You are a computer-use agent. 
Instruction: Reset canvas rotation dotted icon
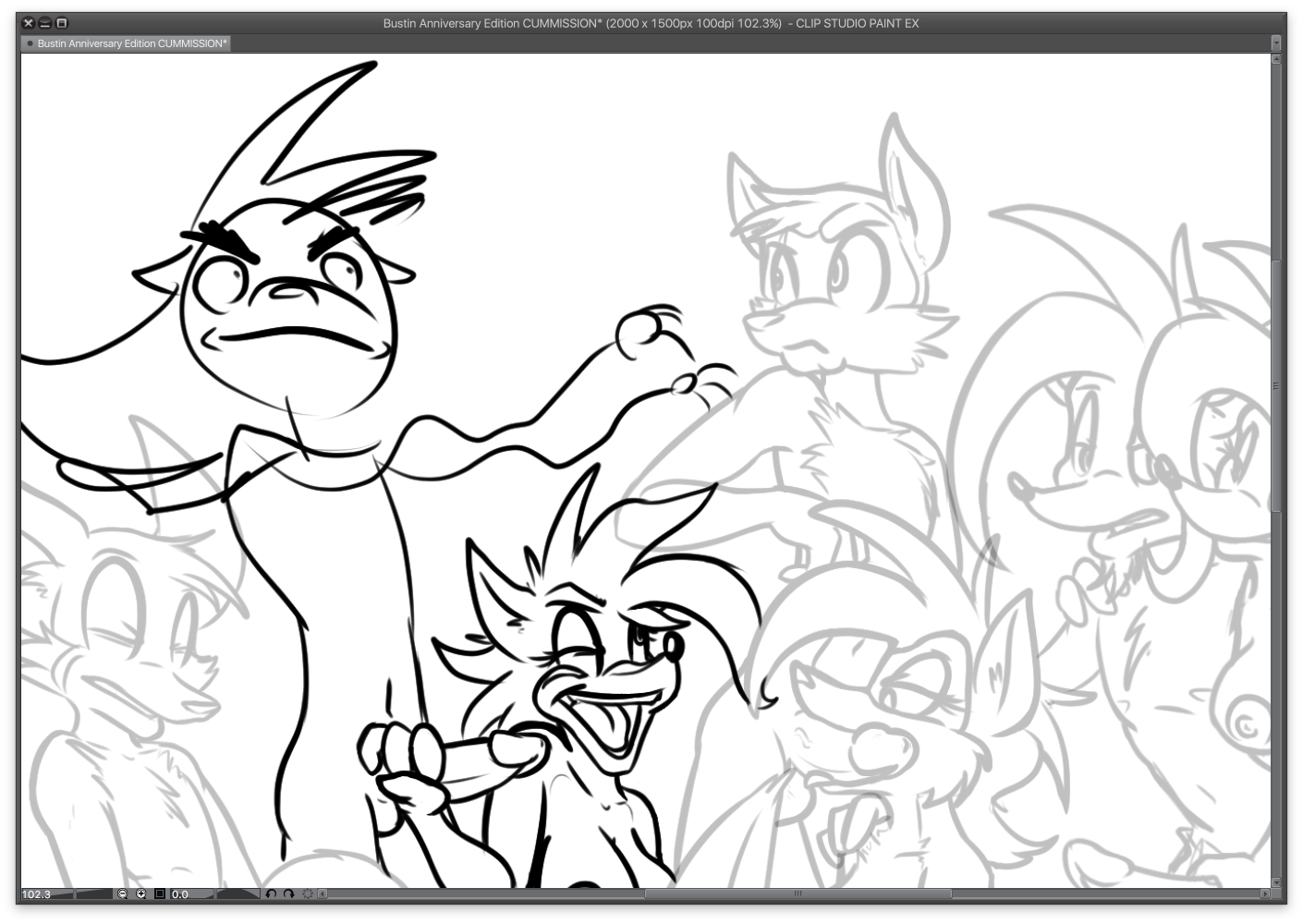[x=308, y=894]
